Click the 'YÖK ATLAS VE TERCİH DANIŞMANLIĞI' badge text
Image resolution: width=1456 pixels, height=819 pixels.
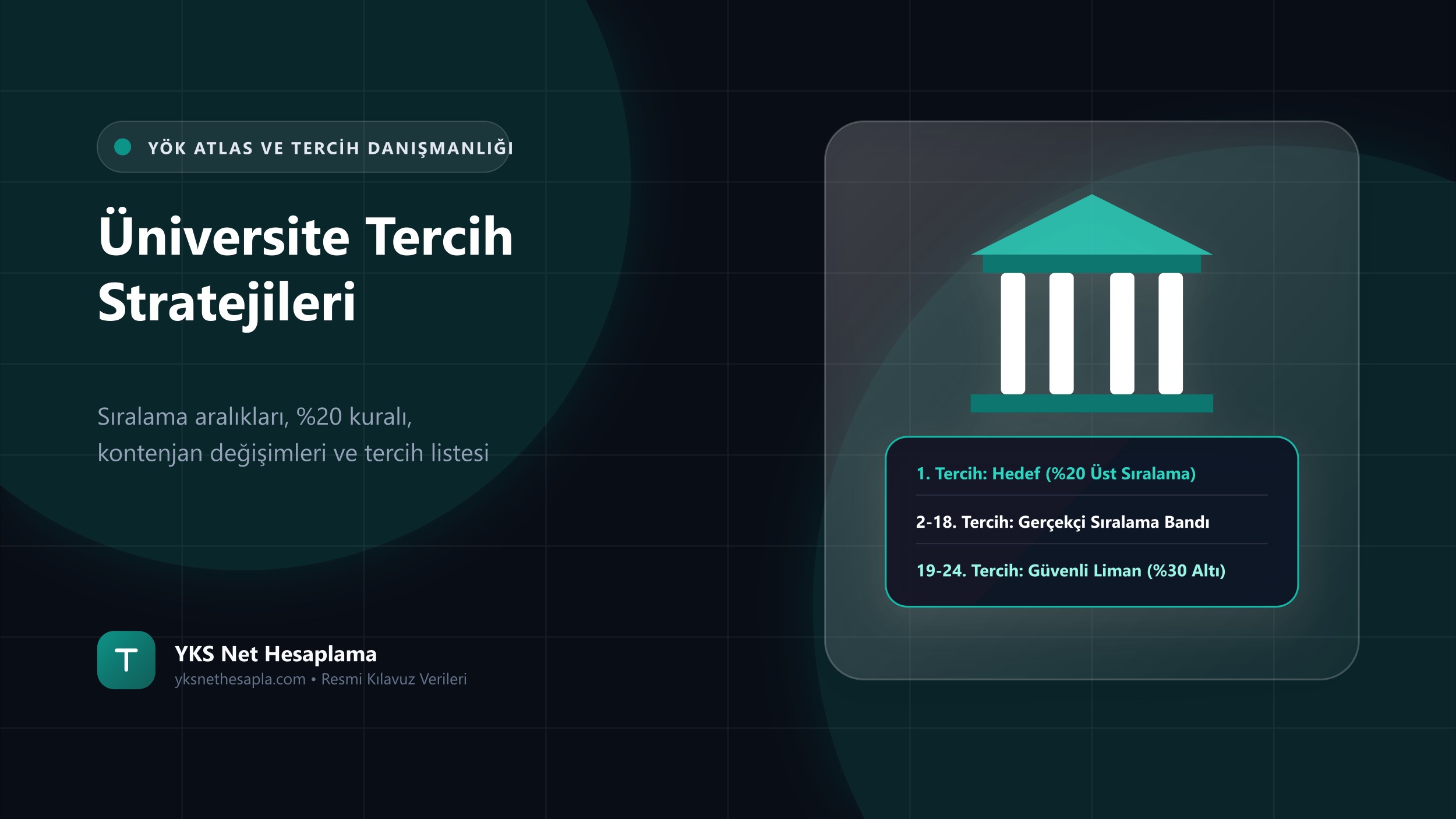[x=330, y=148]
